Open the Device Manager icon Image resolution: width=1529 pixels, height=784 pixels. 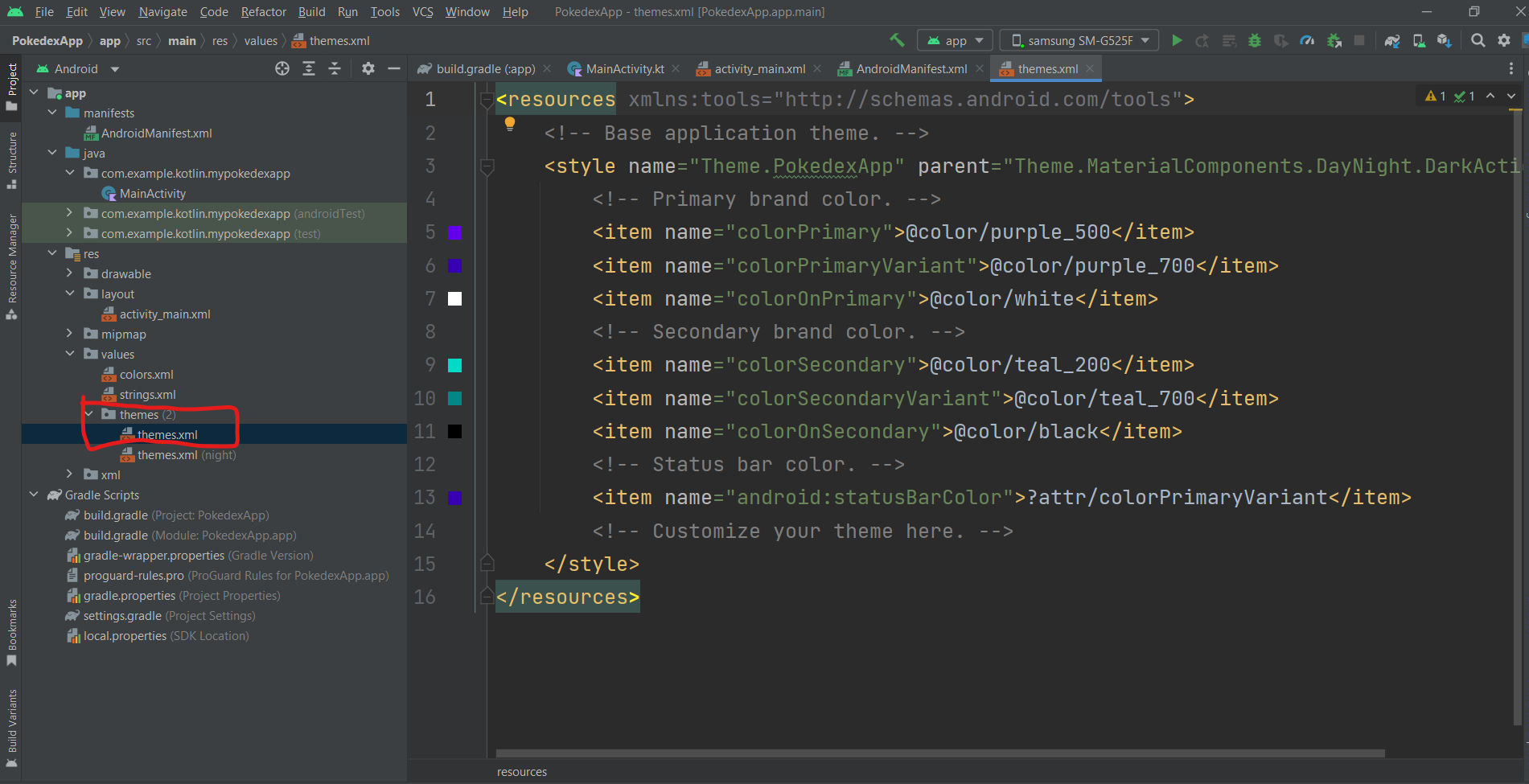(x=1419, y=40)
